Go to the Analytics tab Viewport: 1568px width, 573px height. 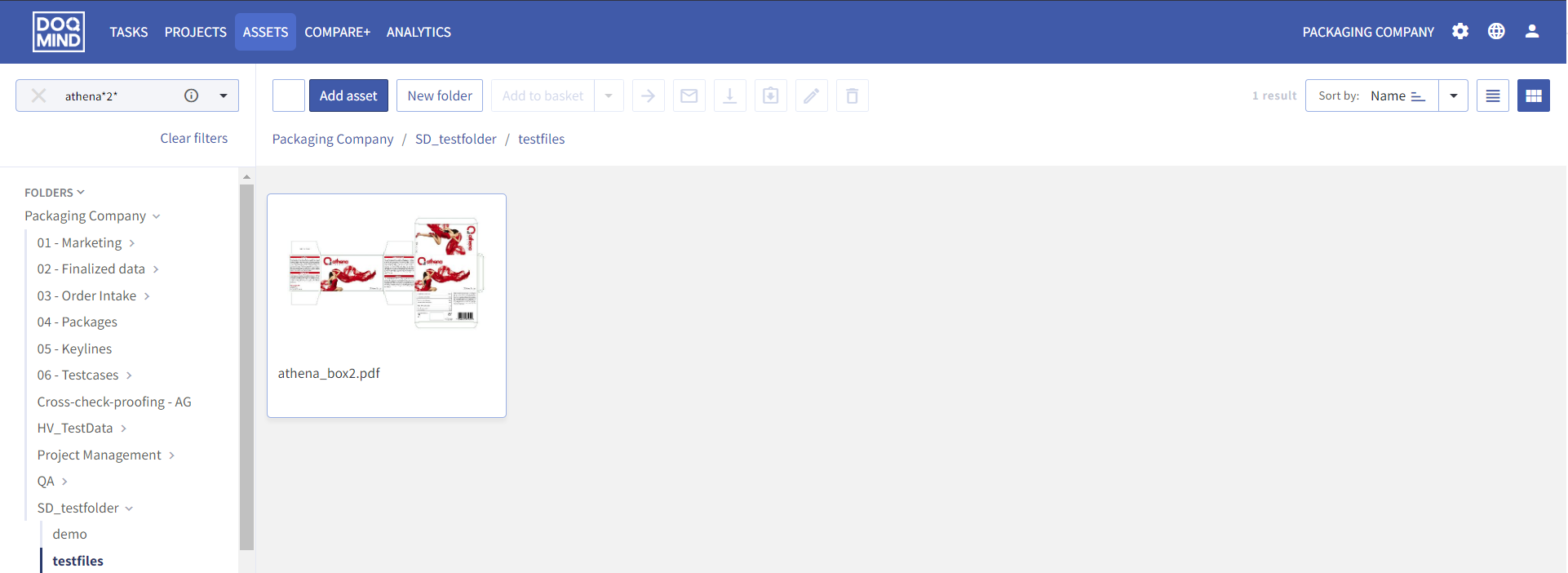419,32
